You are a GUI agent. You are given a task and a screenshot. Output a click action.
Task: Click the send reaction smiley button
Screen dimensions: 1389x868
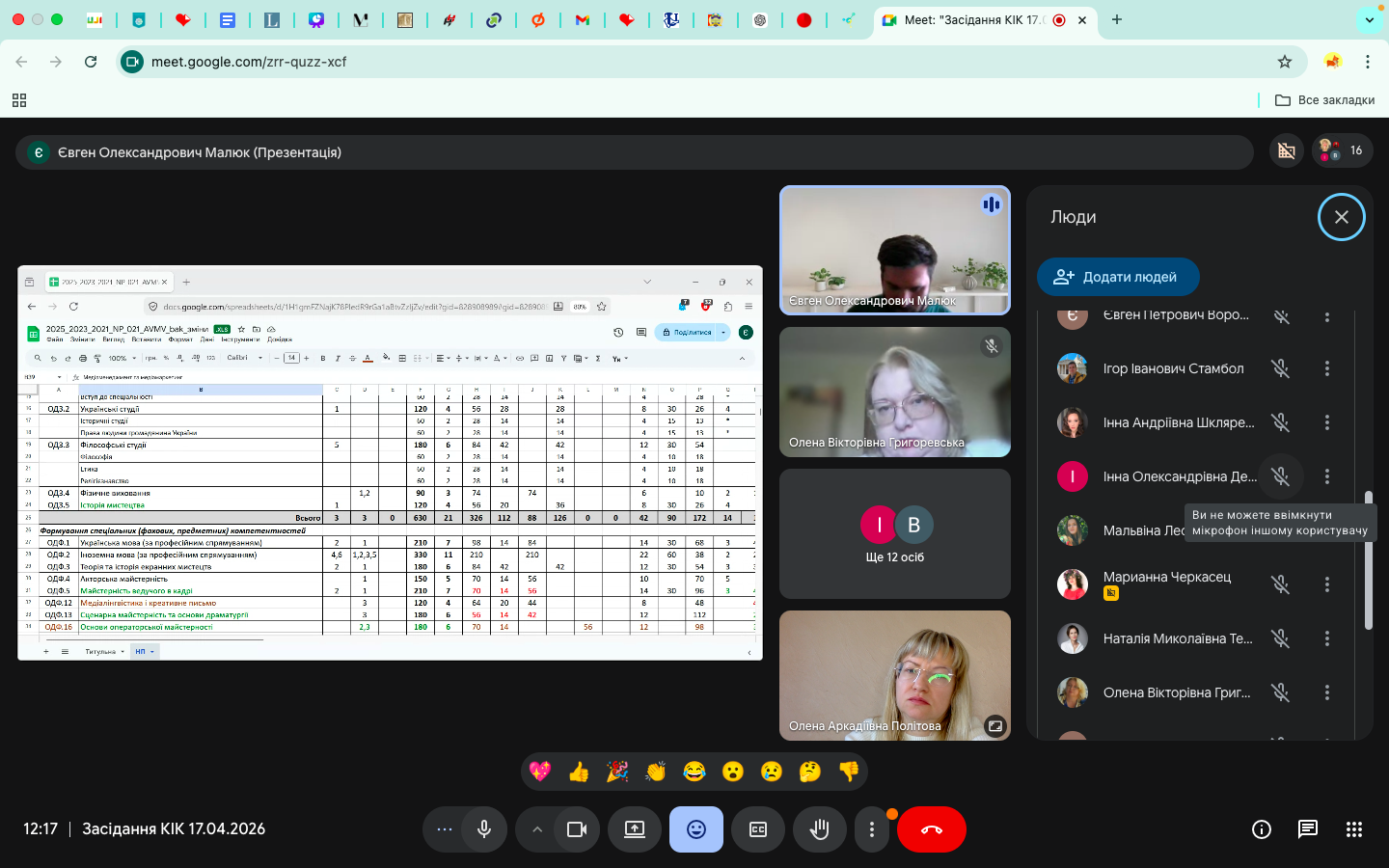pyautogui.click(x=696, y=829)
